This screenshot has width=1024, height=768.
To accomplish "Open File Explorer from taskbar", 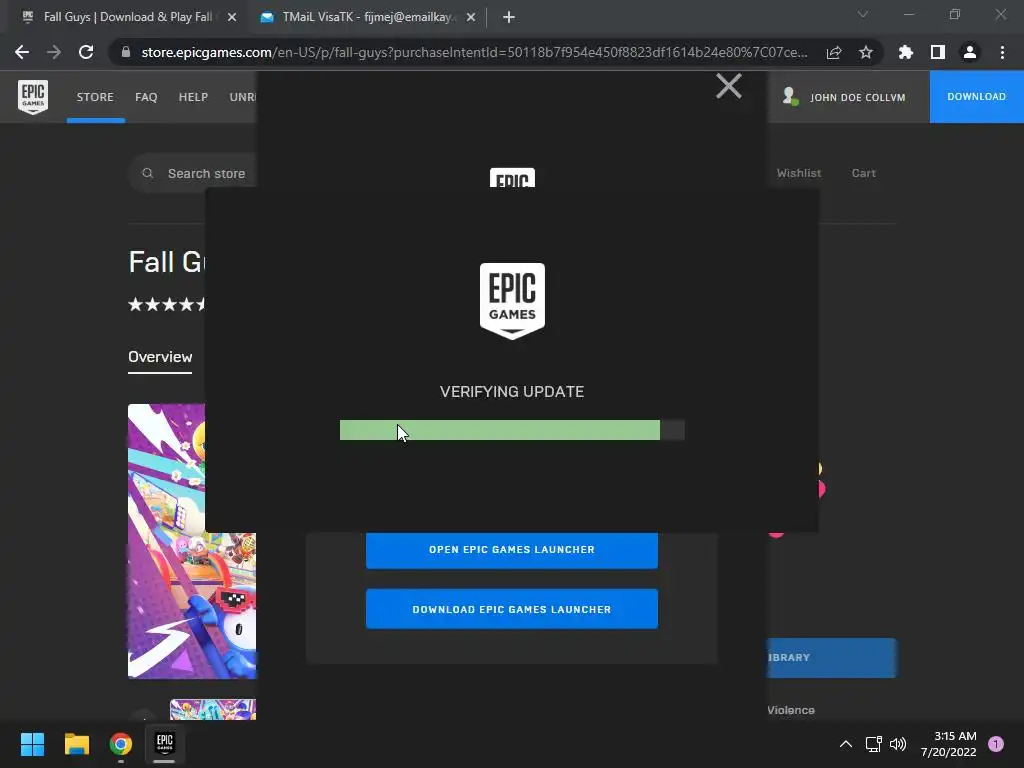I will pyautogui.click(x=76, y=744).
